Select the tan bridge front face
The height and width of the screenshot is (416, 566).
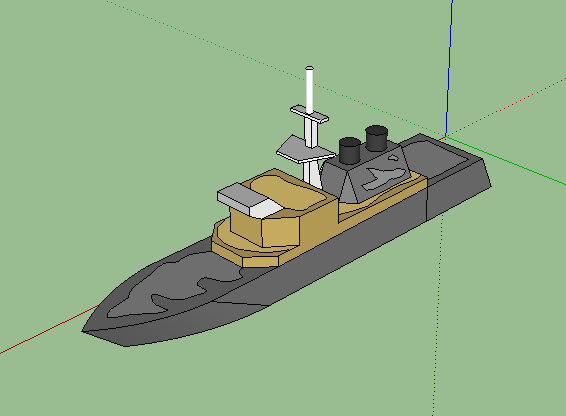280,232
